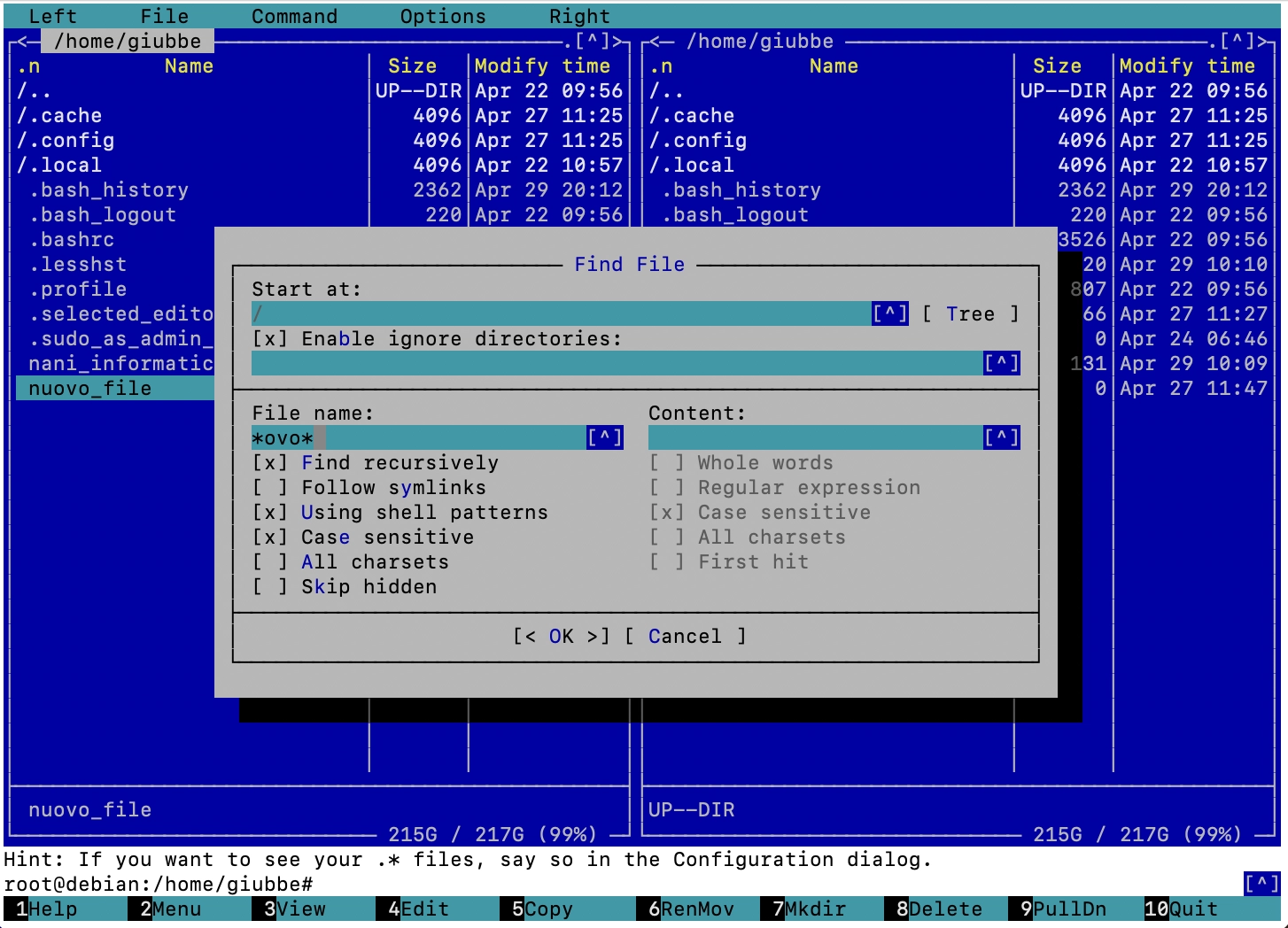Expand File name history list
1288x928 pixels.
coord(604,437)
